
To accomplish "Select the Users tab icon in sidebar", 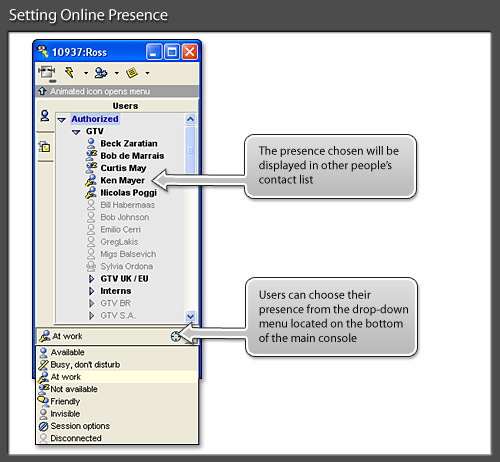I will click(x=45, y=116).
